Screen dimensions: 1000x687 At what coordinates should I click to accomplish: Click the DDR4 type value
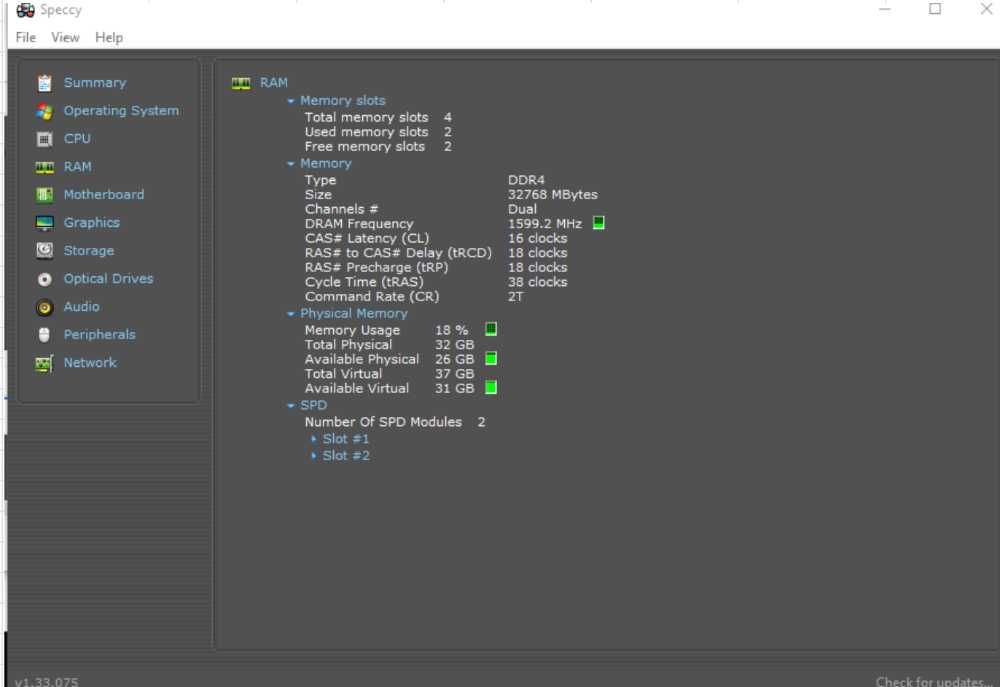(x=526, y=180)
